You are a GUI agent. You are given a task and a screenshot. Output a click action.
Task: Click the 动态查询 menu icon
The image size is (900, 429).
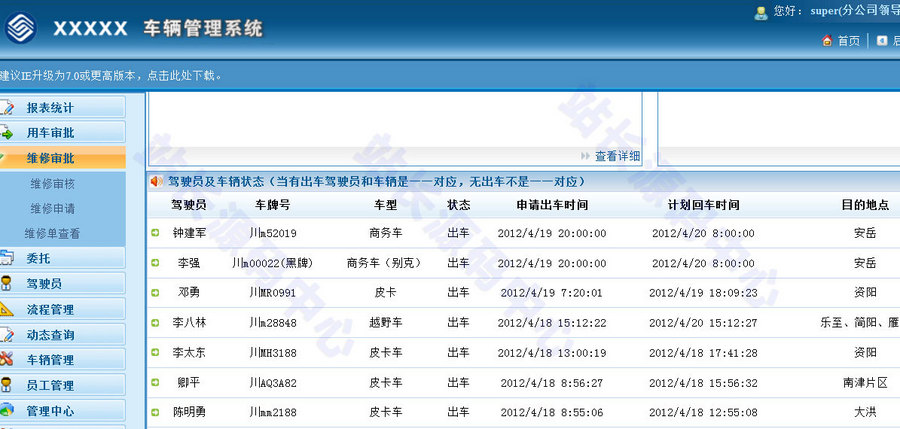[6, 334]
